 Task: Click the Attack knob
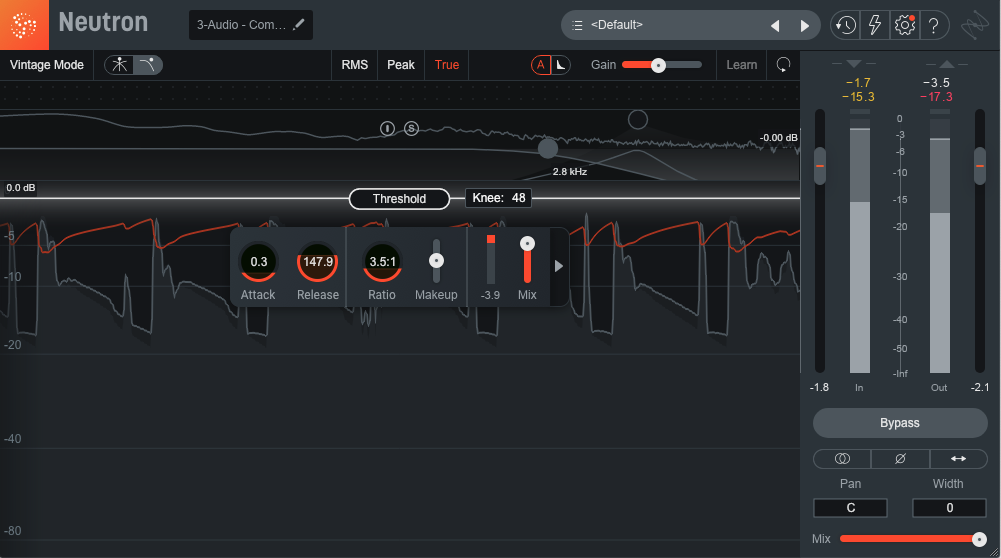coord(258,262)
